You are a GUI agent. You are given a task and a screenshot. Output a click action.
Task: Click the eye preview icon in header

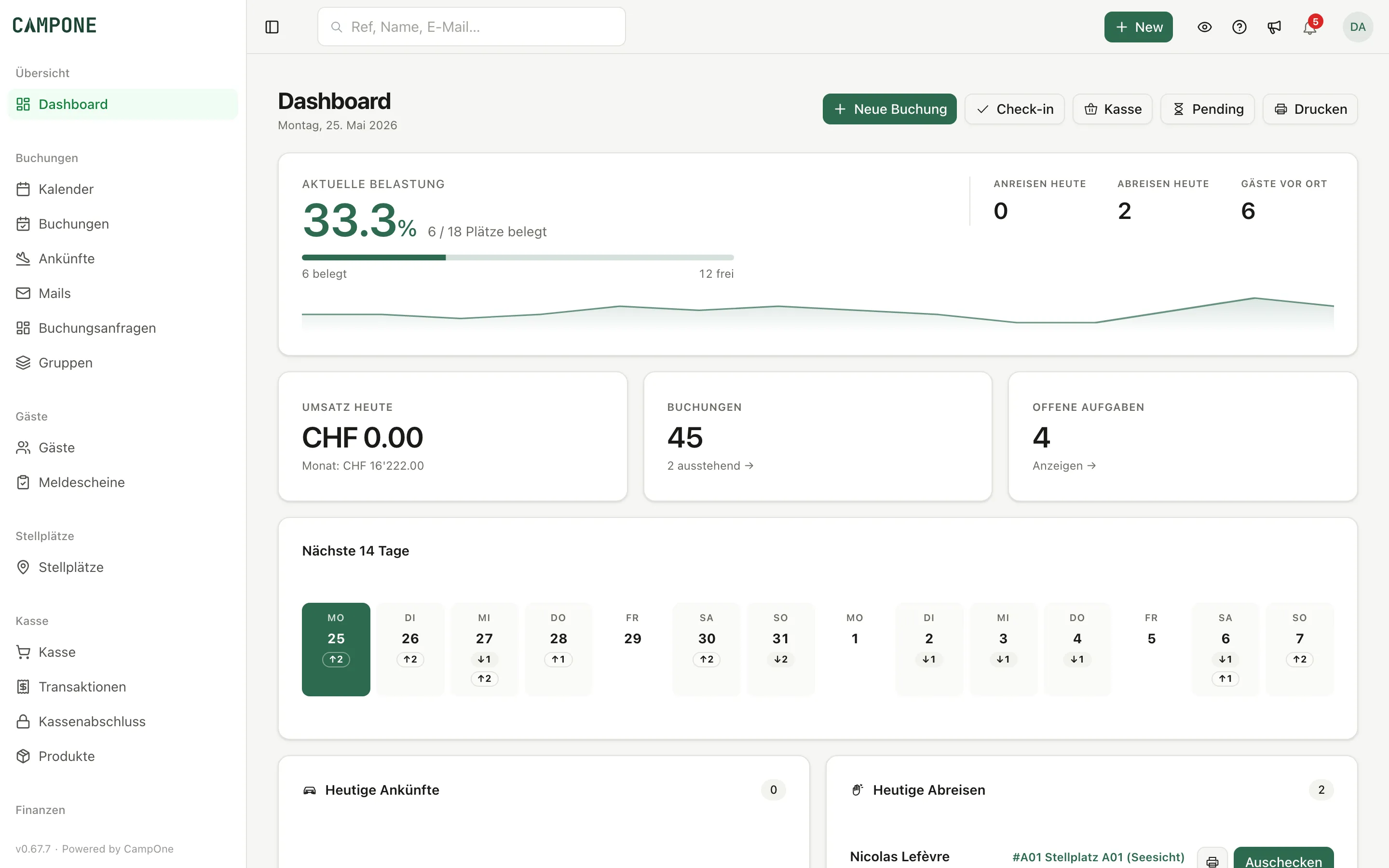click(x=1204, y=27)
